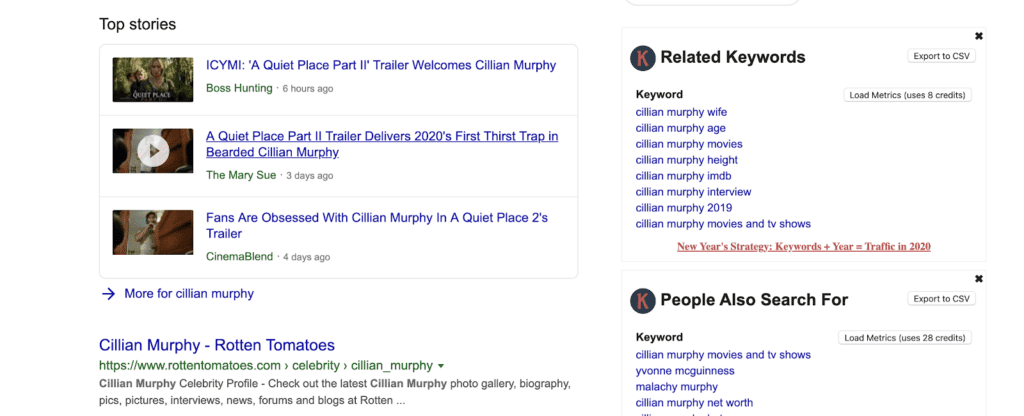Viewport: 1024px width, 416px height.
Task: Select 'yvonne mcguinness' keyword
Action: point(684,371)
